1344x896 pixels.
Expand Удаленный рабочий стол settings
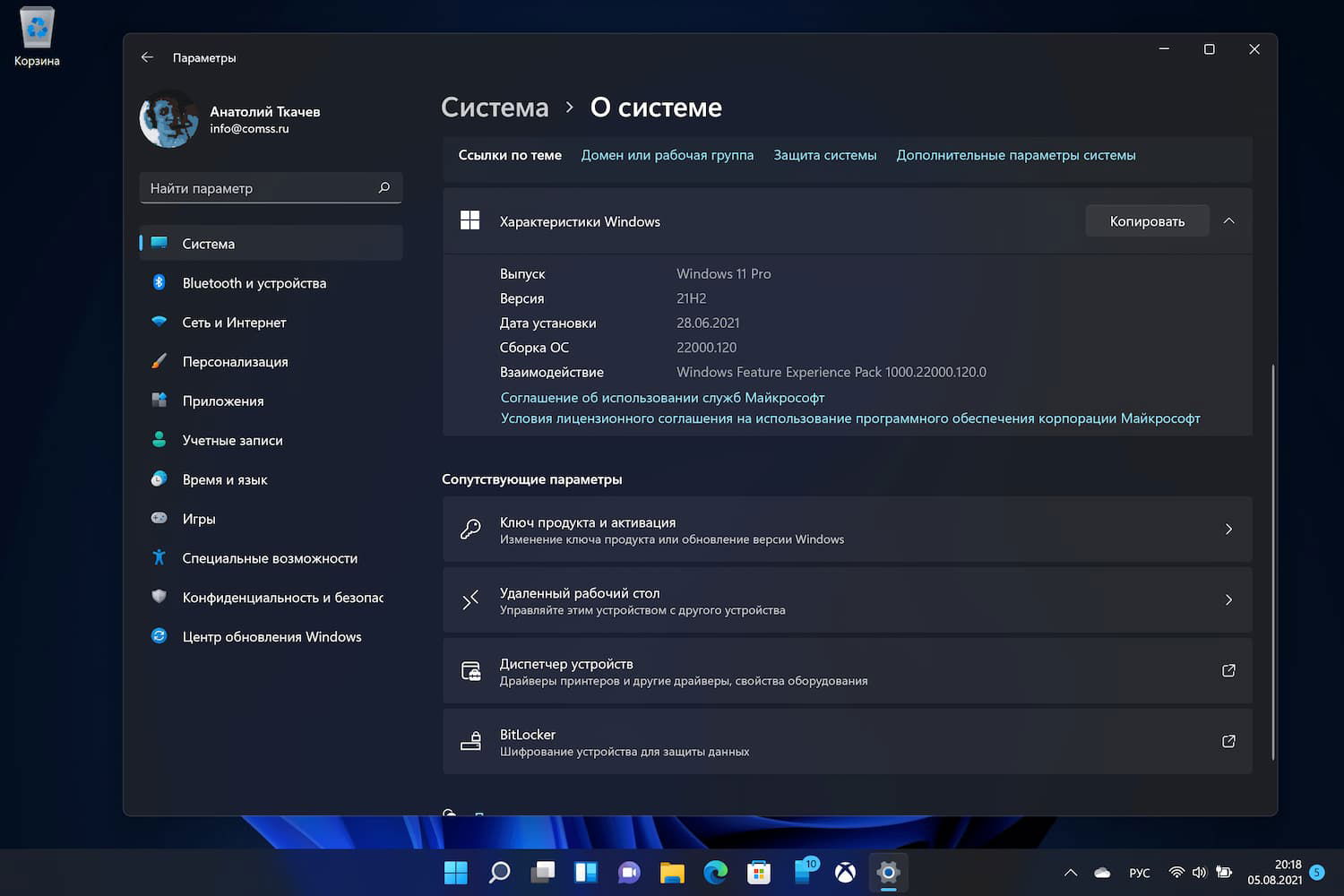point(847,600)
